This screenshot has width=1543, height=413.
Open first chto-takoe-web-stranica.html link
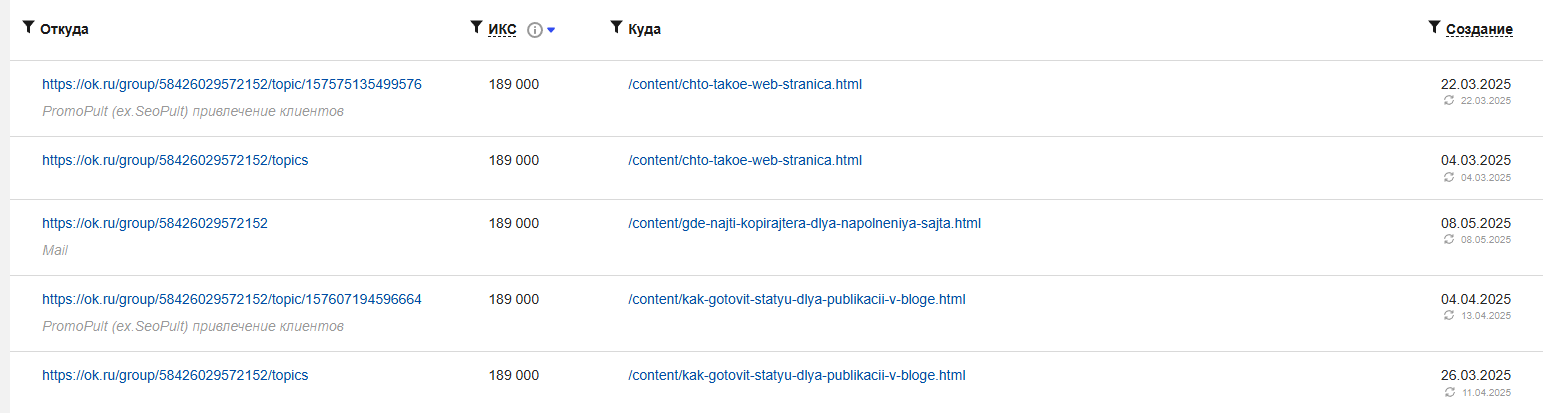click(745, 84)
